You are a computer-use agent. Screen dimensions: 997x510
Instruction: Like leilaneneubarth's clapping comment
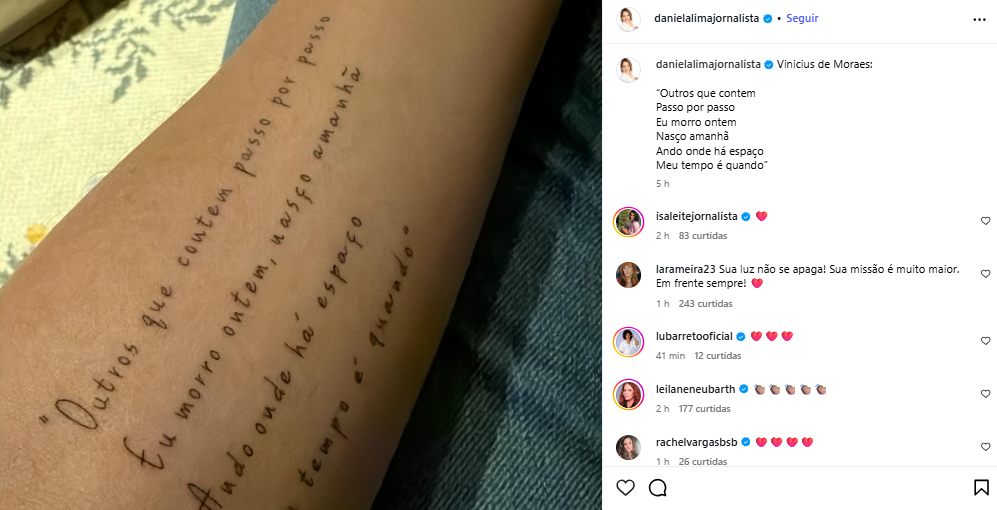pyautogui.click(x=986, y=394)
